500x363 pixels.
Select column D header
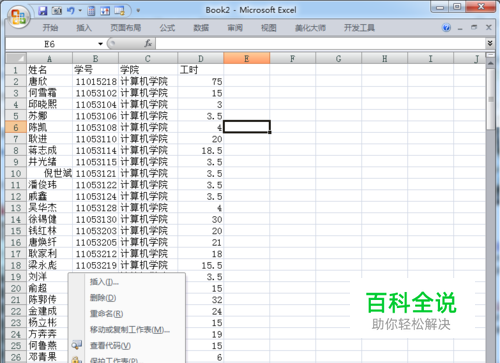(200, 59)
